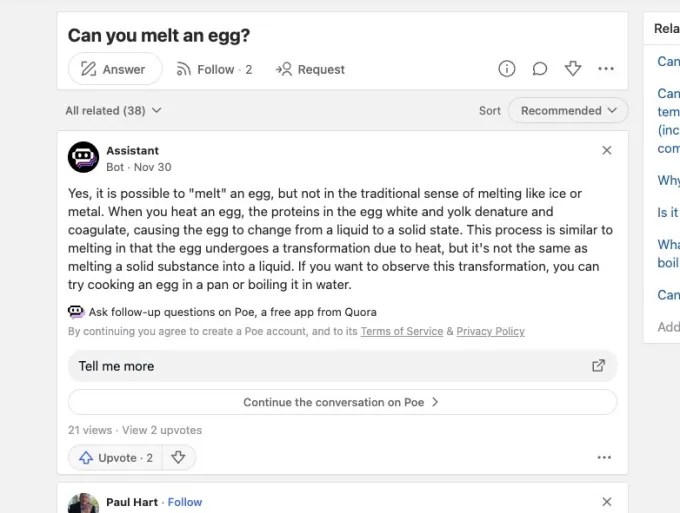
Task: Open the Privacy Policy link
Action: pyautogui.click(x=490, y=331)
